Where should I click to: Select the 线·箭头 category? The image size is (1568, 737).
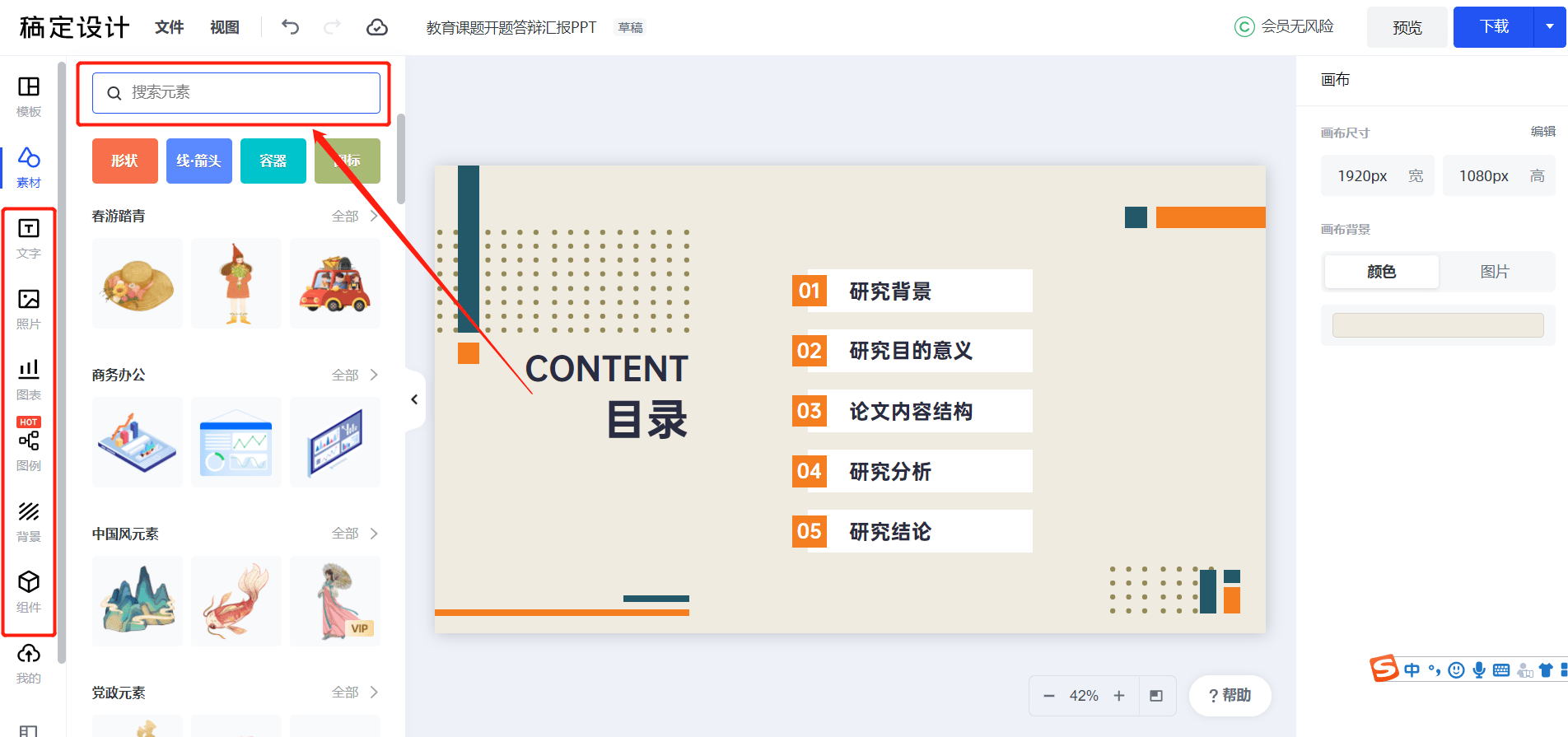coord(199,161)
